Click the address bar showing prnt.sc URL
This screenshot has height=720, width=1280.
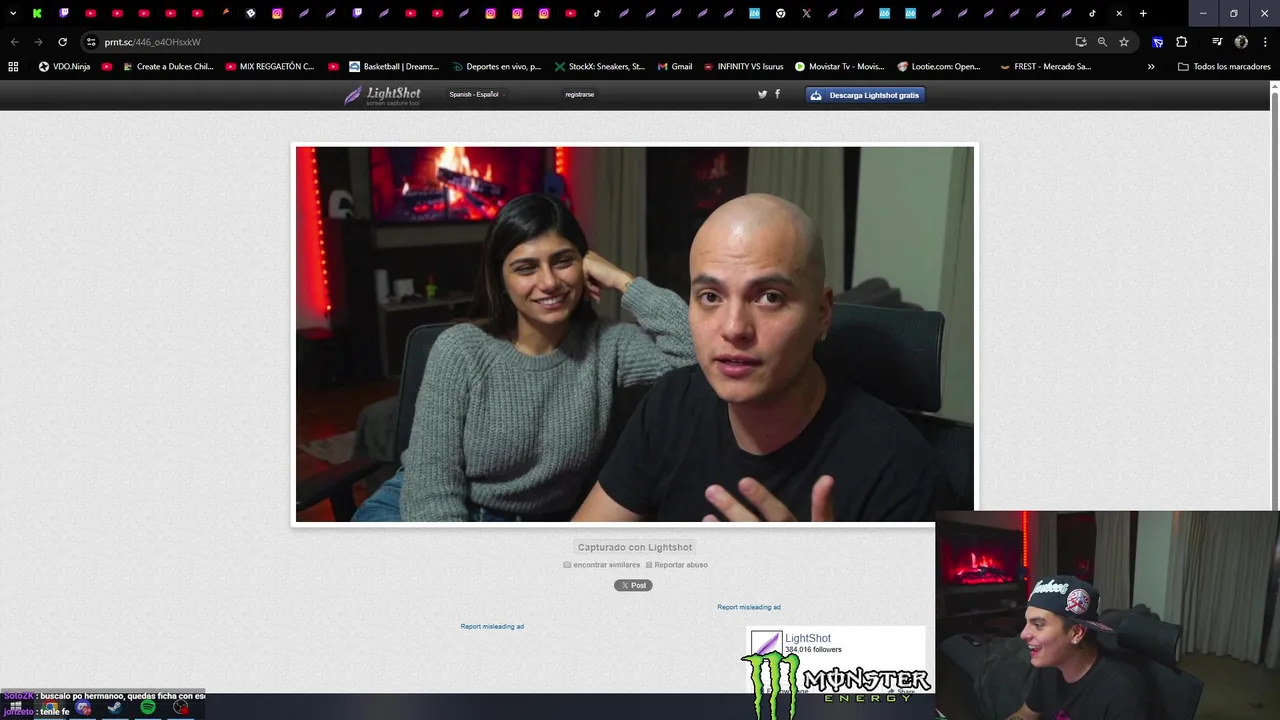[x=580, y=42]
